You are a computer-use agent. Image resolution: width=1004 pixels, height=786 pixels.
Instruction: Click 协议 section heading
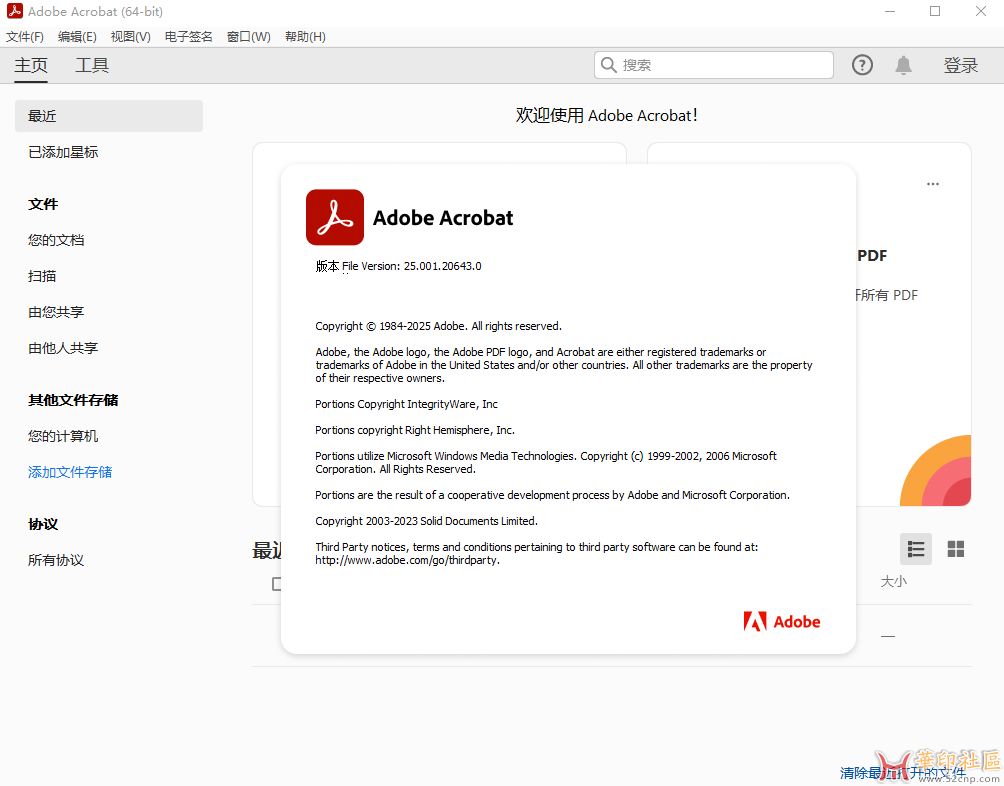click(43, 524)
